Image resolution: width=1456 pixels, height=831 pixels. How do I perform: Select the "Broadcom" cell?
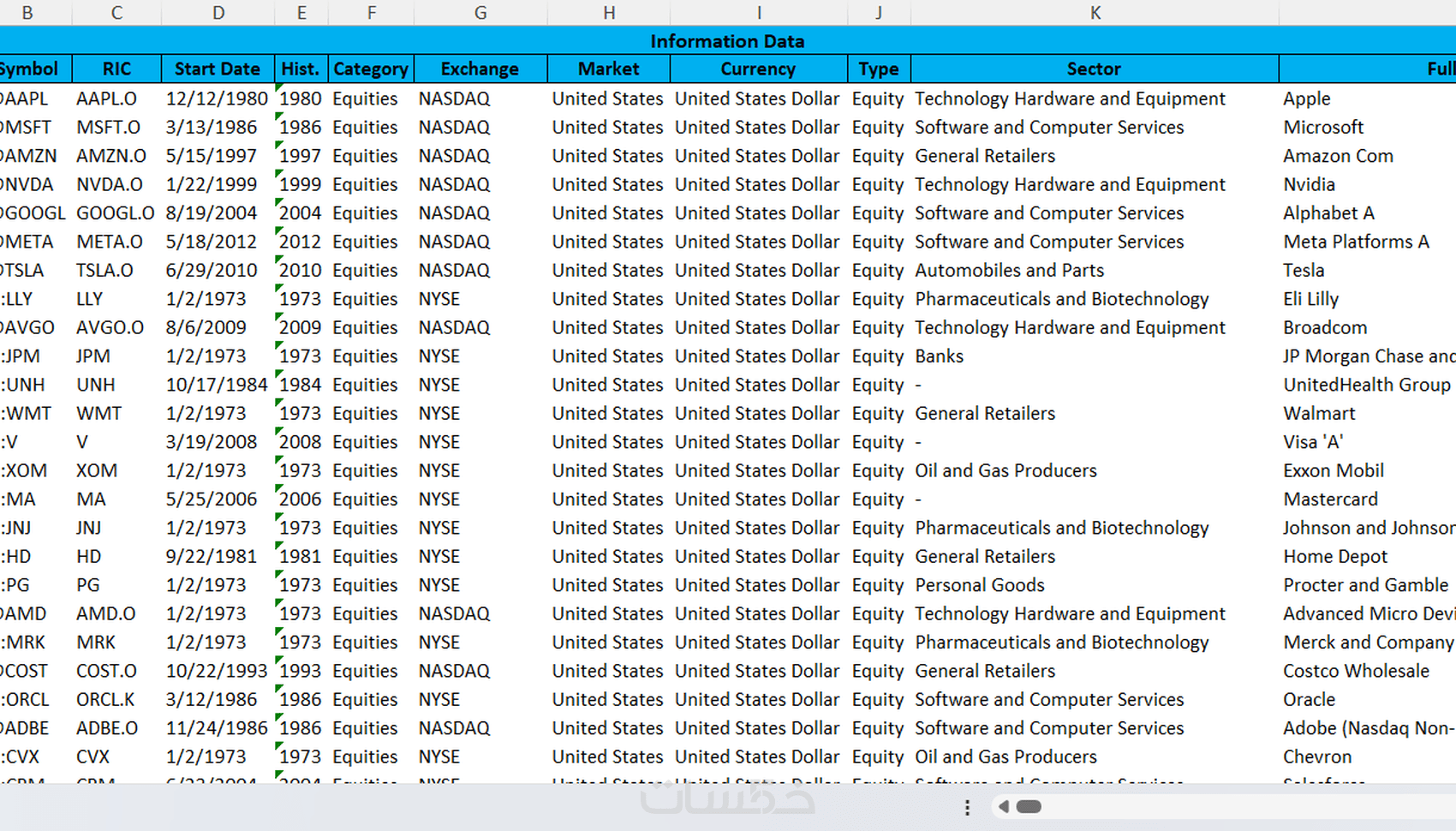(x=1368, y=327)
